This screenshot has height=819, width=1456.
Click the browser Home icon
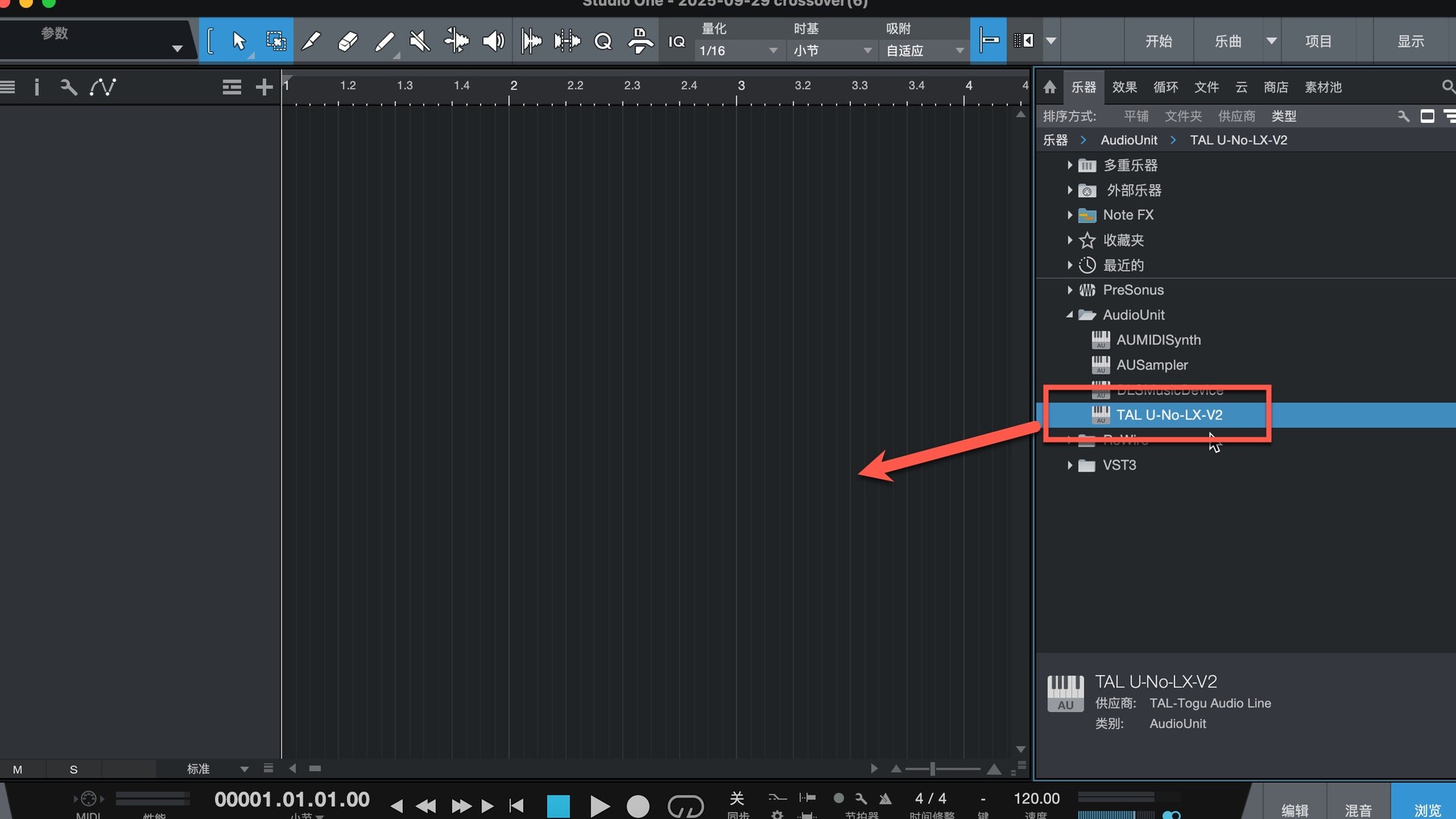tap(1050, 87)
